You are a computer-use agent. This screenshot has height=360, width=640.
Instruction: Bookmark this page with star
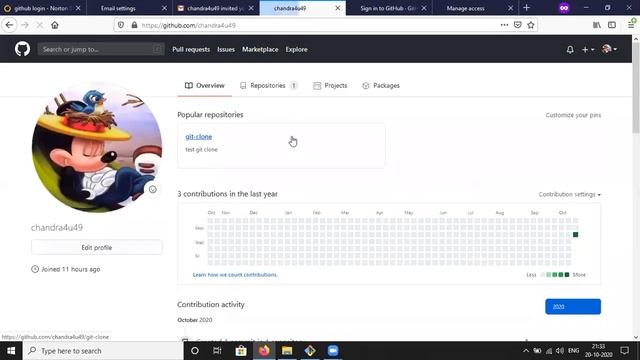coord(531,25)
